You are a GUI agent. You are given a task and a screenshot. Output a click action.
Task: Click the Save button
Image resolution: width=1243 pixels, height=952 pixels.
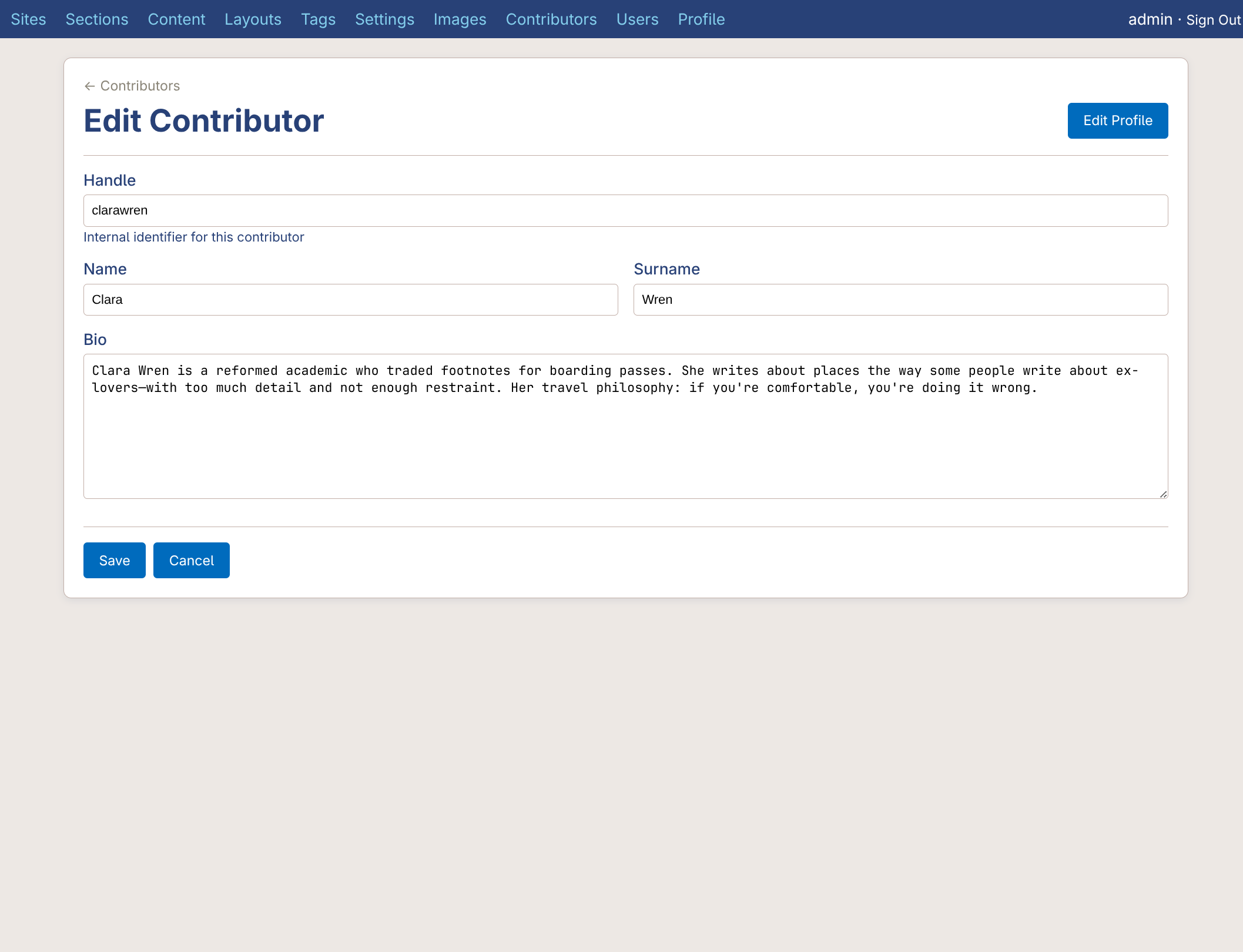click(114, 560)
